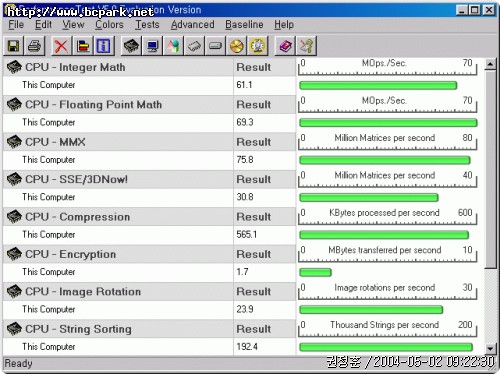The image size is (500, 374).
Task: Click the disk drive test icon
Action: pos(215,46)
